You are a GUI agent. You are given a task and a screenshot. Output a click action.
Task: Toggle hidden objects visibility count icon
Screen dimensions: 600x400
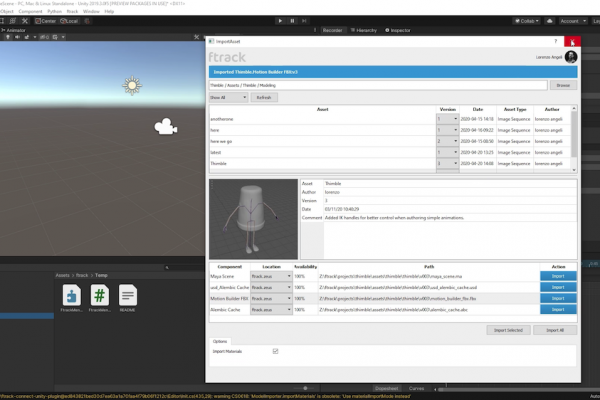click(x=45, y=37)
